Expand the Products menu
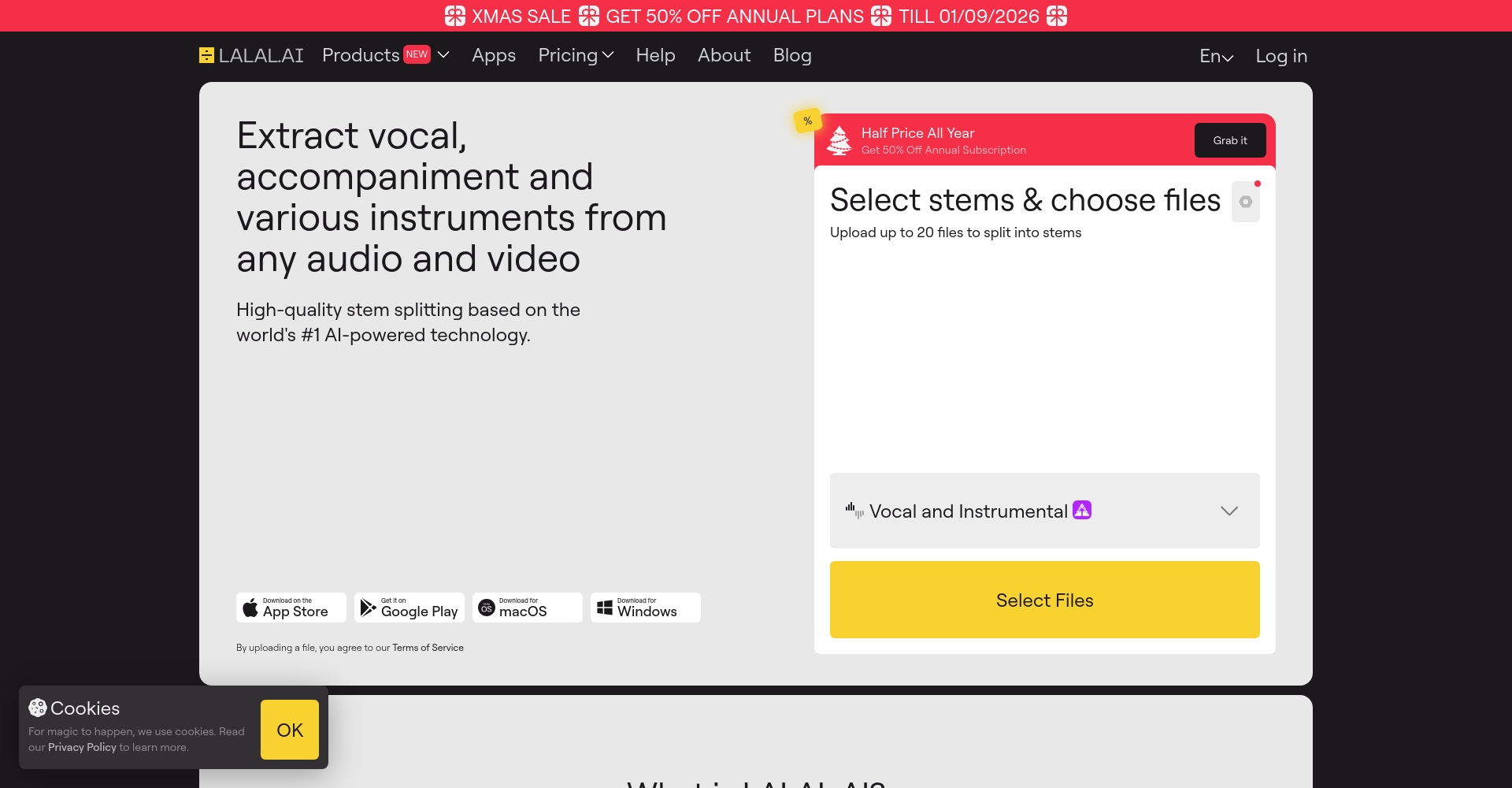This screenshot has height=788, width=1512. [385, 55]
